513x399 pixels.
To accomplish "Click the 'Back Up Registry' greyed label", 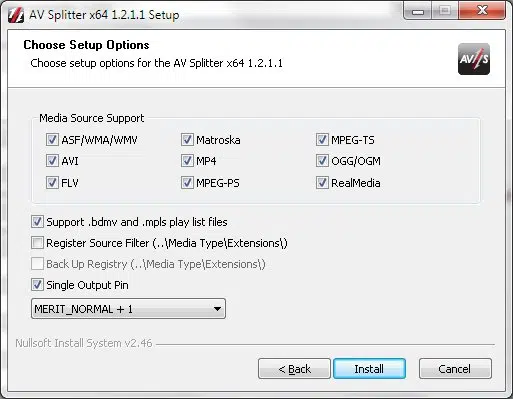I will click(156, 264).
